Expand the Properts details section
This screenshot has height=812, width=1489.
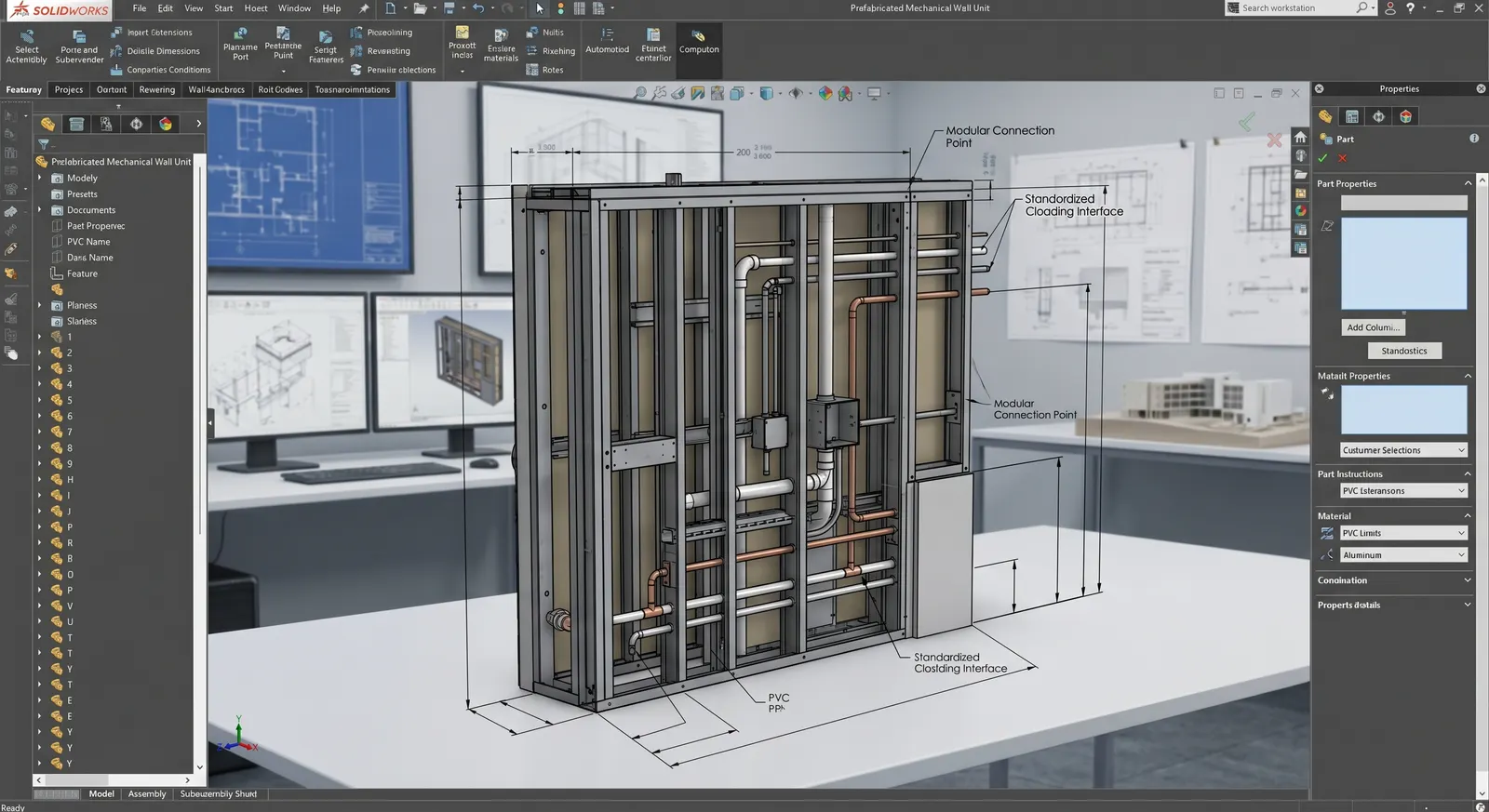pyautogui.click(x=1468, y=605)
